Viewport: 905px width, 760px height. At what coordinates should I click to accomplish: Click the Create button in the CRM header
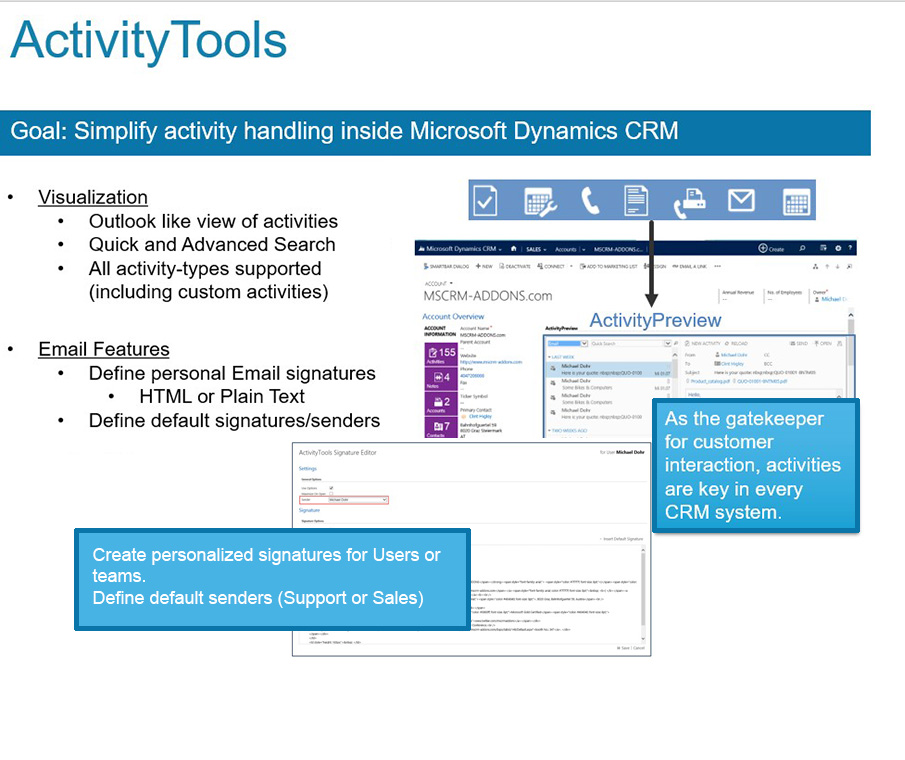[771, 248]
